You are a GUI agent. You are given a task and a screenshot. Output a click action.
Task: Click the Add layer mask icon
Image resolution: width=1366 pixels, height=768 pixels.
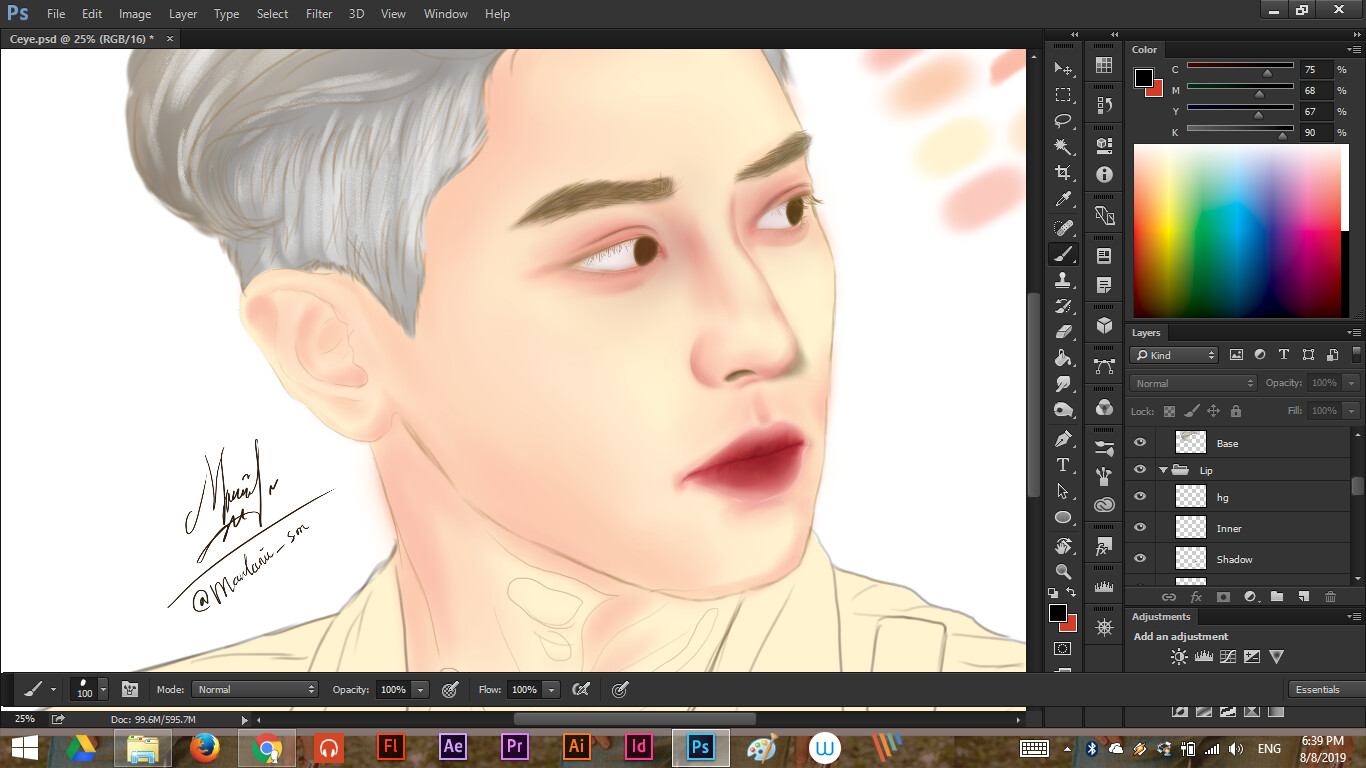(x=1223, y=597)
